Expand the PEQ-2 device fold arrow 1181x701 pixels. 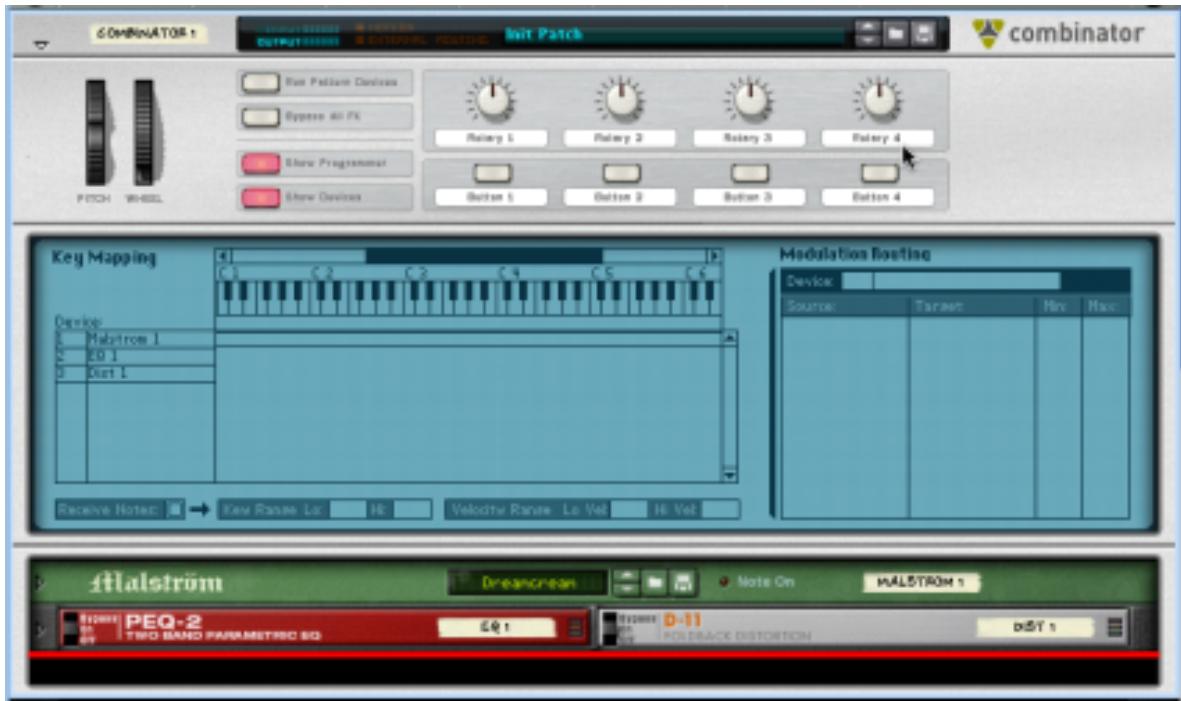click(41, 628)
